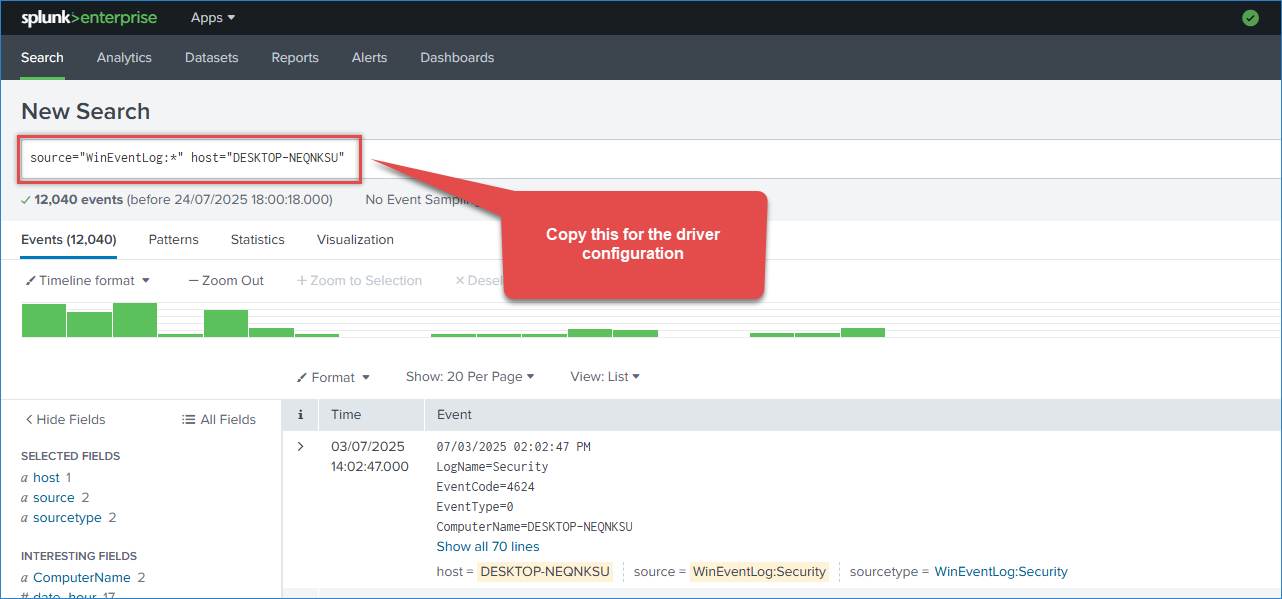Open the Show: 20 Per Page dropdown

[470, 377]
